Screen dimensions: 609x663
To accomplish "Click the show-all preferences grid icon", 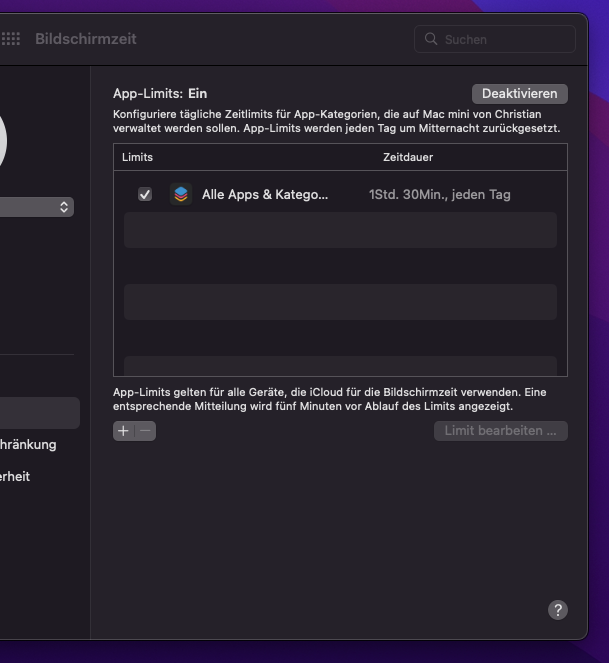I will pos(11,39).
